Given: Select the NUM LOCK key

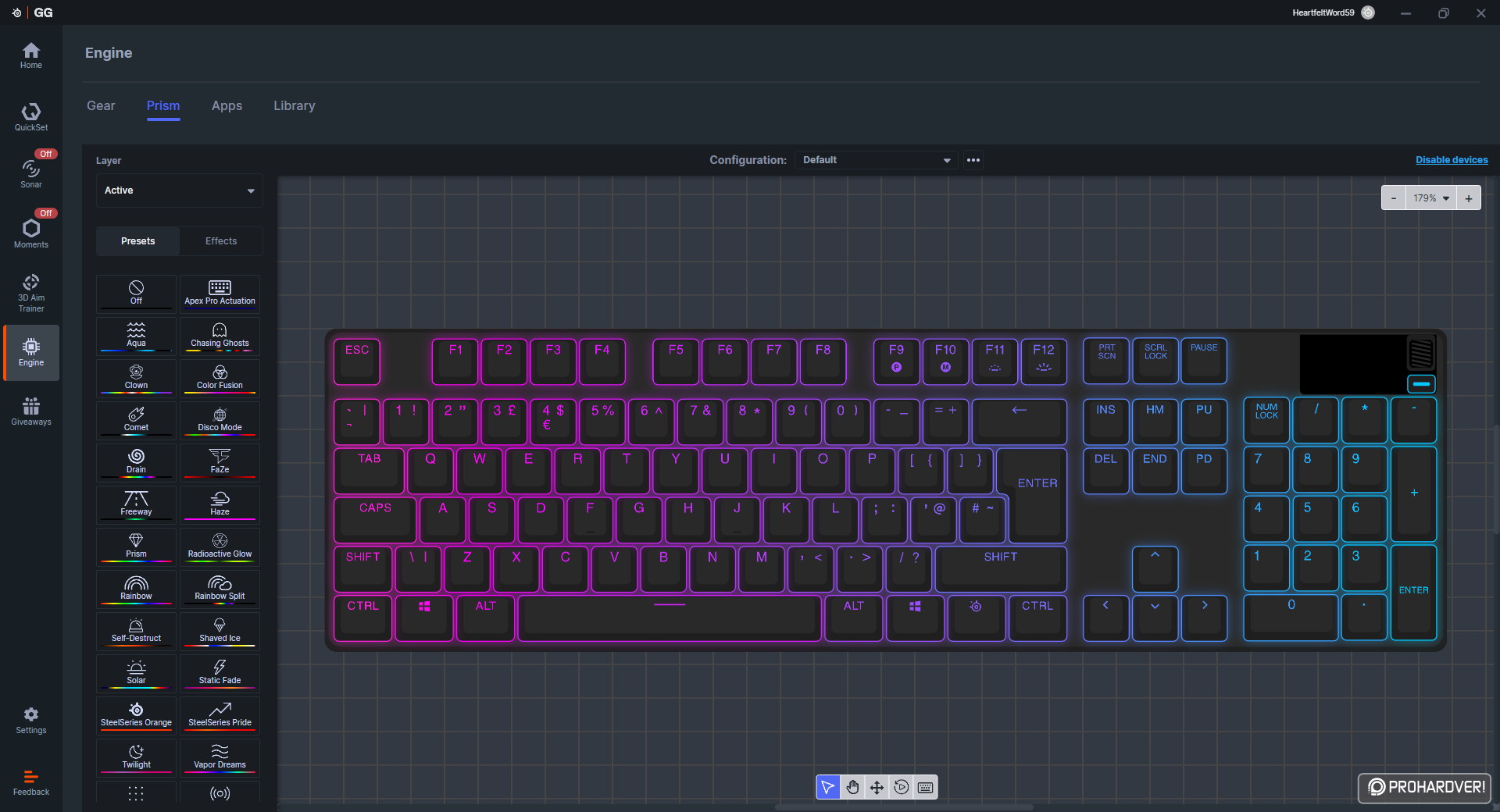Looking at the screenshot, I should point(1266,420).
